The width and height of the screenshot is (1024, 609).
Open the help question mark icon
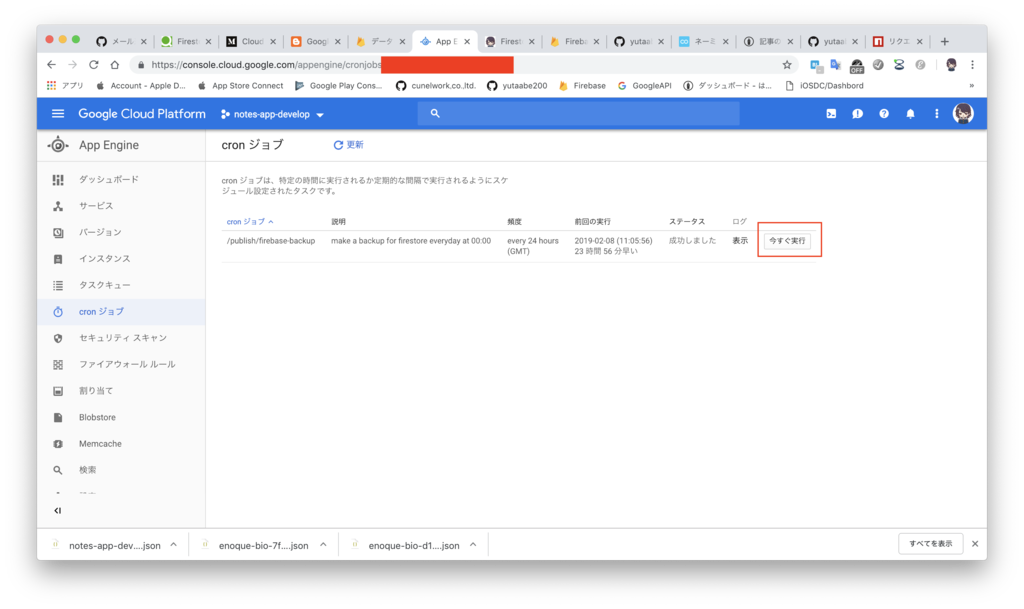pyautogui.click(x=884, y=114)
